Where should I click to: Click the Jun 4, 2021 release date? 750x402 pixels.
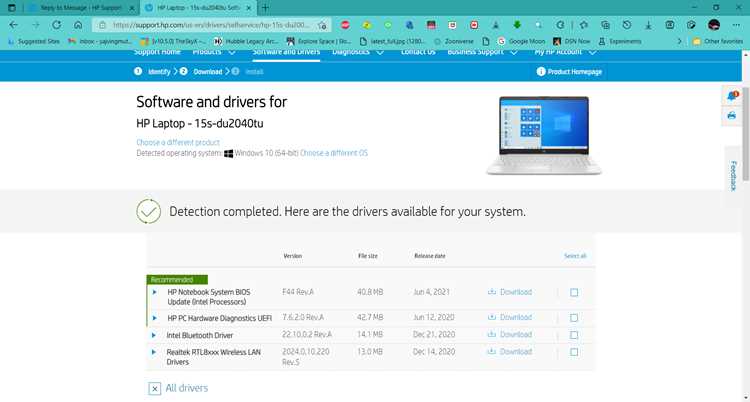[x=431, y=292]
